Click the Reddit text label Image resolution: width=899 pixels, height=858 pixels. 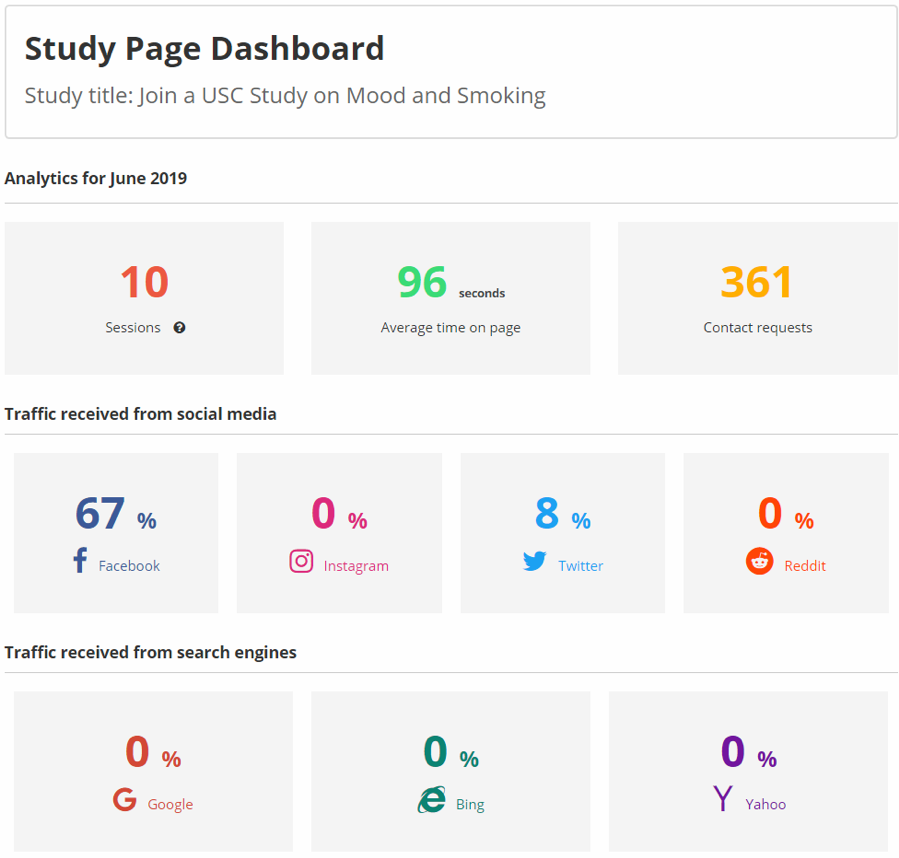click(805, 566)
